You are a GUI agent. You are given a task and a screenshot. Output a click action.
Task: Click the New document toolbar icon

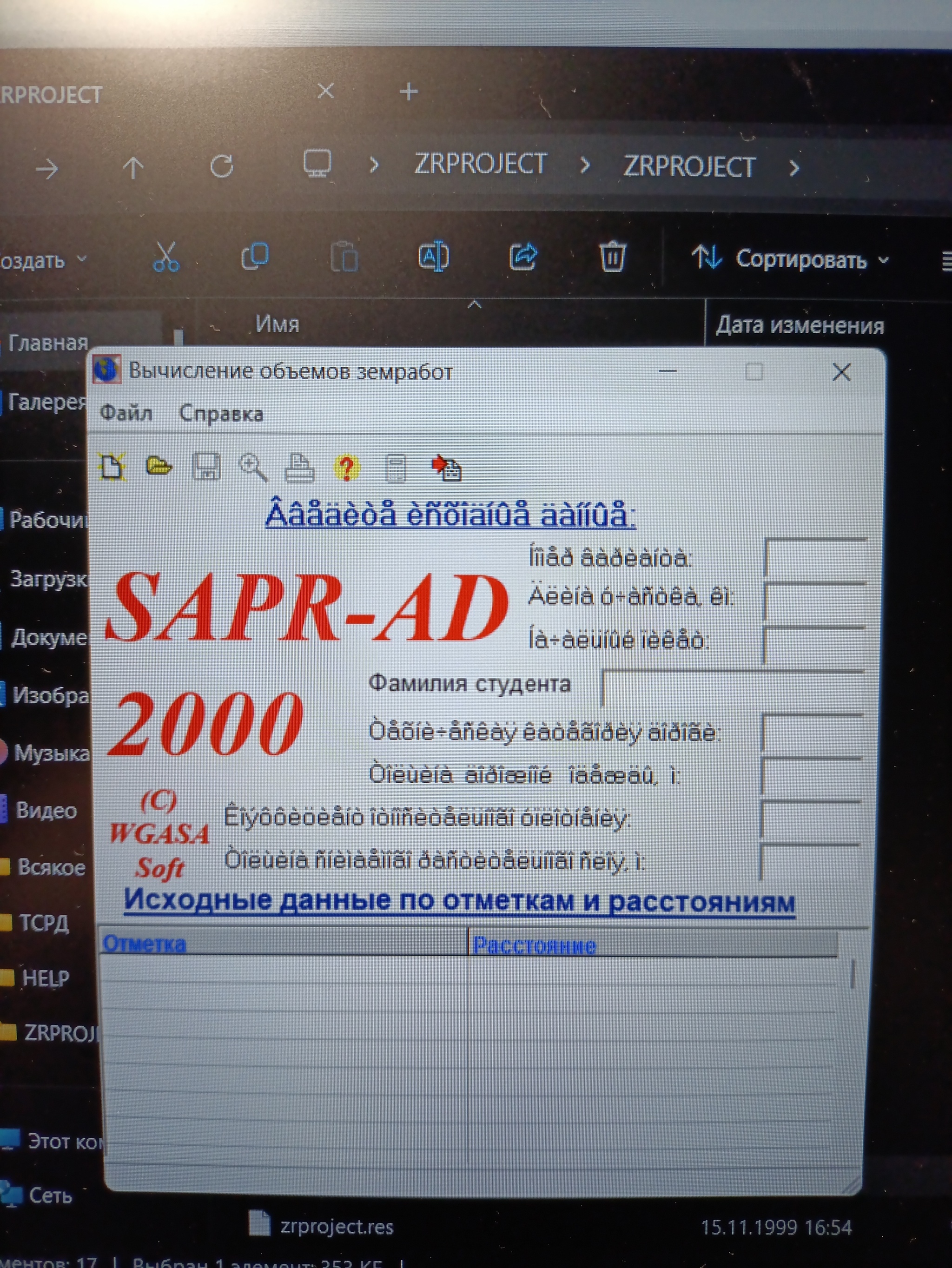(112, 467)
